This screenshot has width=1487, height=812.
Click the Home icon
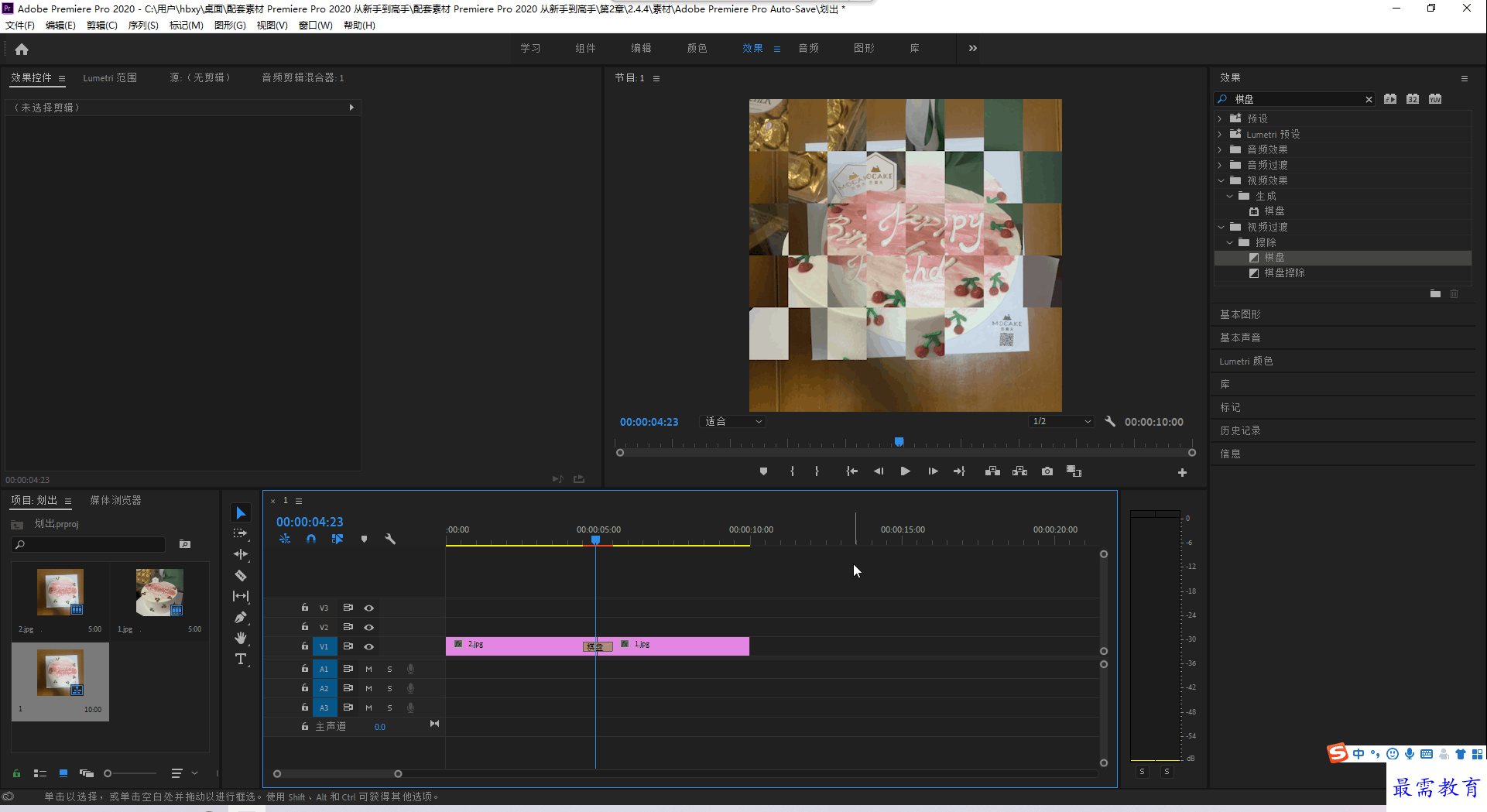(22, 49)
